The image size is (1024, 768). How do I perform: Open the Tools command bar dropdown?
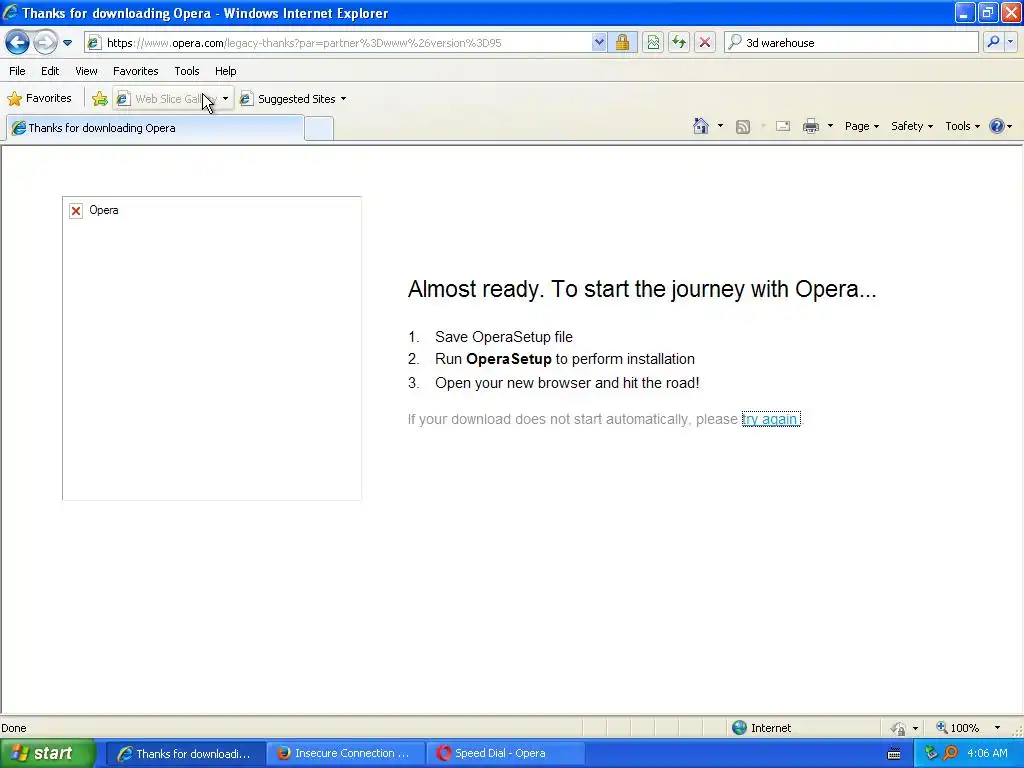coord(962,126)
